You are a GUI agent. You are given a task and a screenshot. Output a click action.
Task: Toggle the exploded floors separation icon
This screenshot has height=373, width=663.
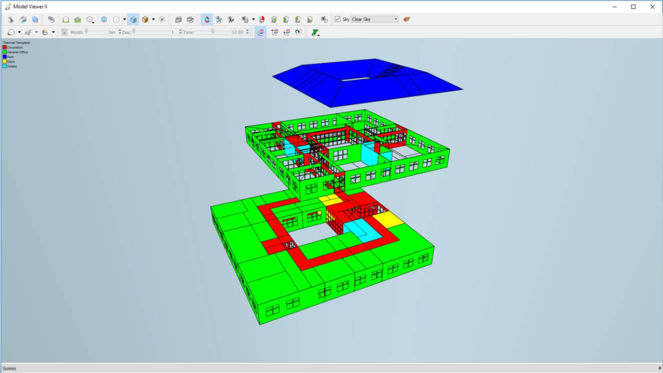pyautogui.click(x=274, y=32)
